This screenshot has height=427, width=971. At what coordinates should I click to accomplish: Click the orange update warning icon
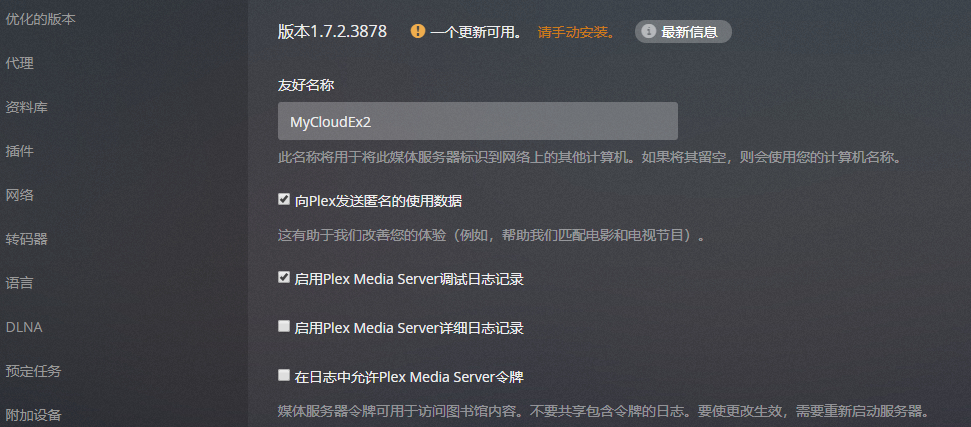click(x=418, y=31)
